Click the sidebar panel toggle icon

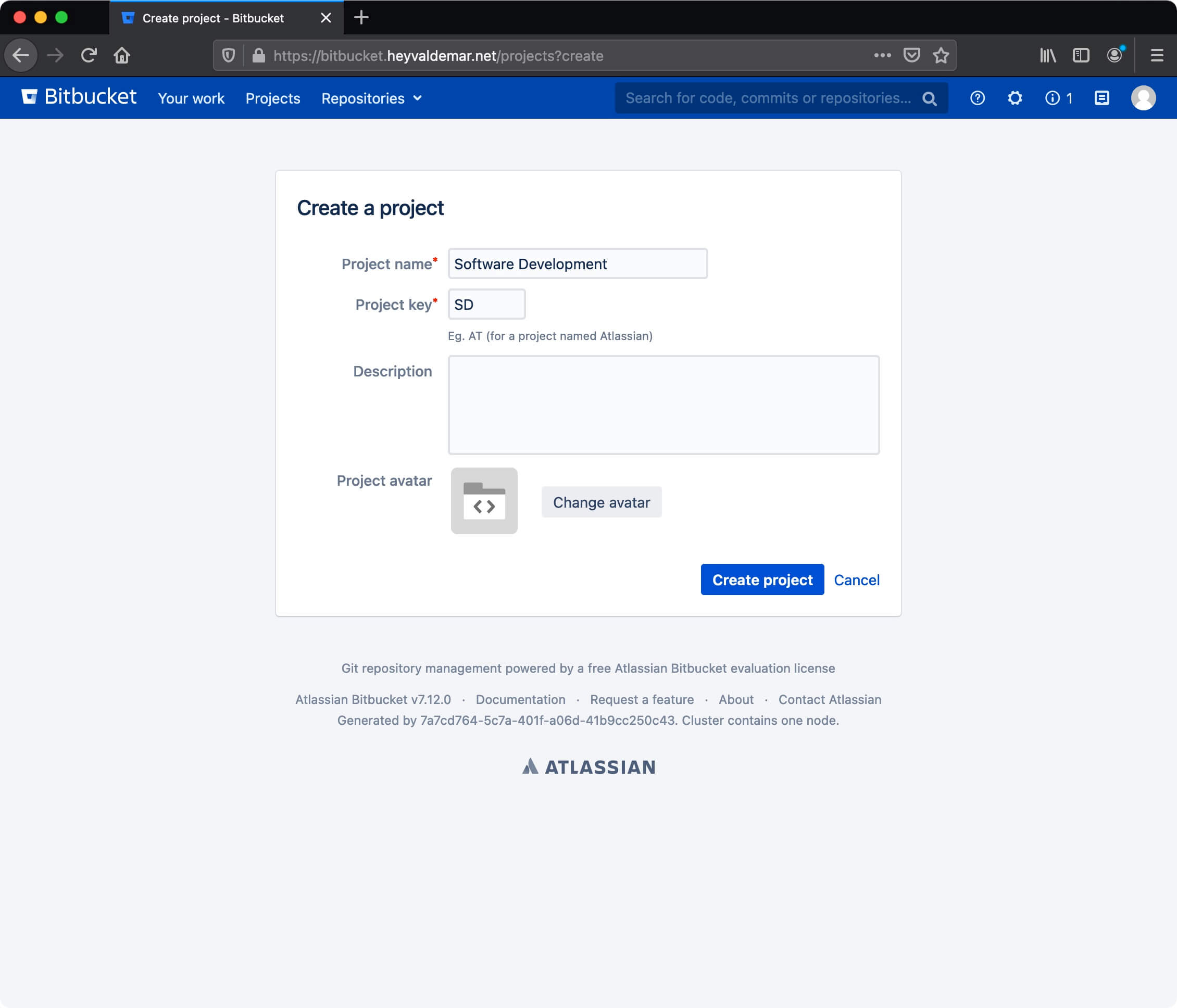click(x=1081, y=56)
